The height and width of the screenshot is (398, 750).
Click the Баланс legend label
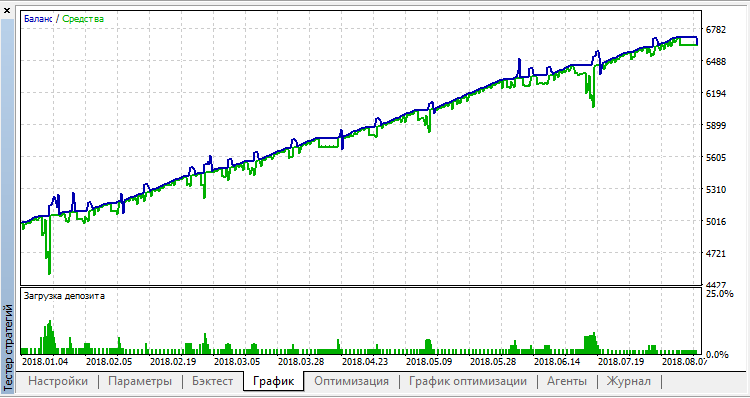click(x=38, y=19)
